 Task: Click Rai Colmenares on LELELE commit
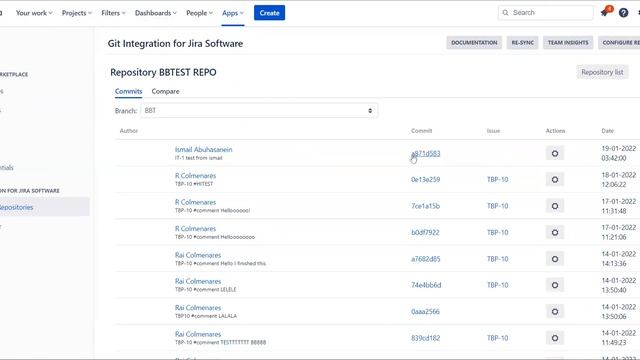(x=198, y=281)
